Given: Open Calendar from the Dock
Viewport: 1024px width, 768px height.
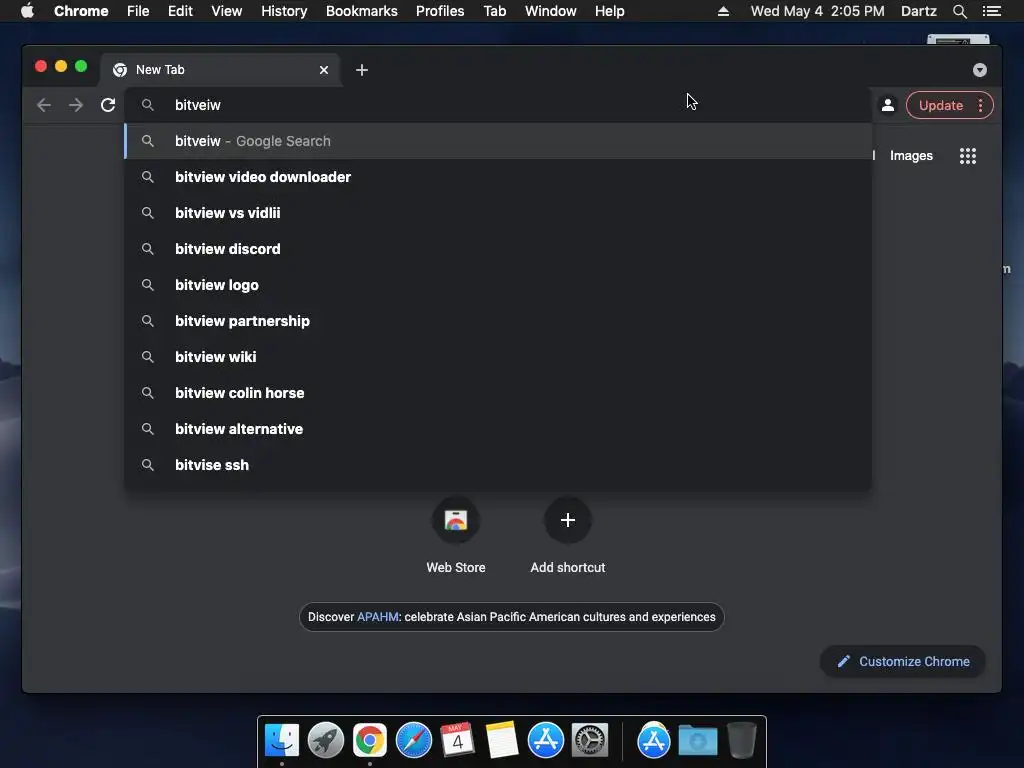Looking at the screenshot, I should point(457,741).
